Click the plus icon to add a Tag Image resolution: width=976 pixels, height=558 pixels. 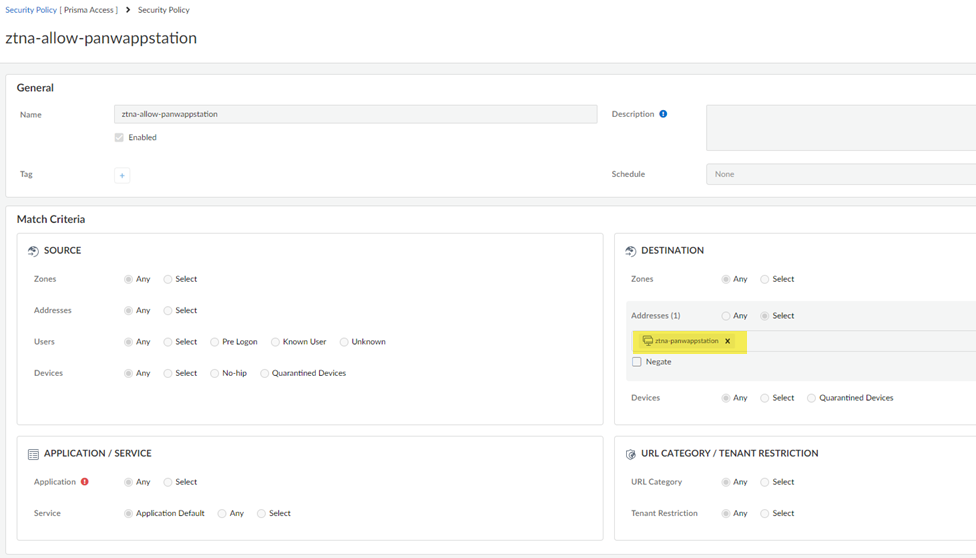(x=122, y=175)
